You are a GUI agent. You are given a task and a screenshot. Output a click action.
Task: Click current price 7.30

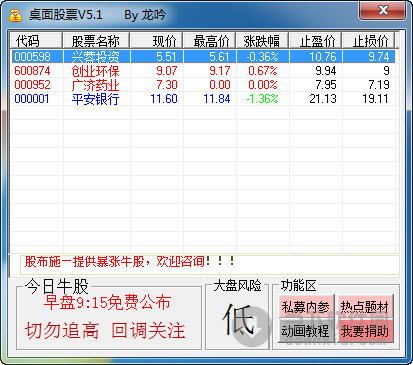click(x=167, y=85)
